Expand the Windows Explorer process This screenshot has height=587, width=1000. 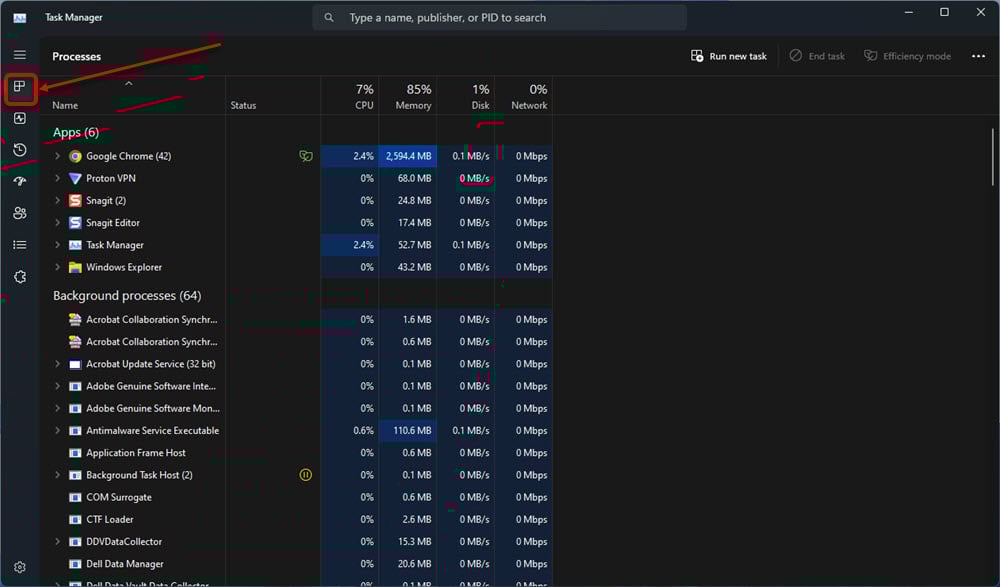coord(57,267)
